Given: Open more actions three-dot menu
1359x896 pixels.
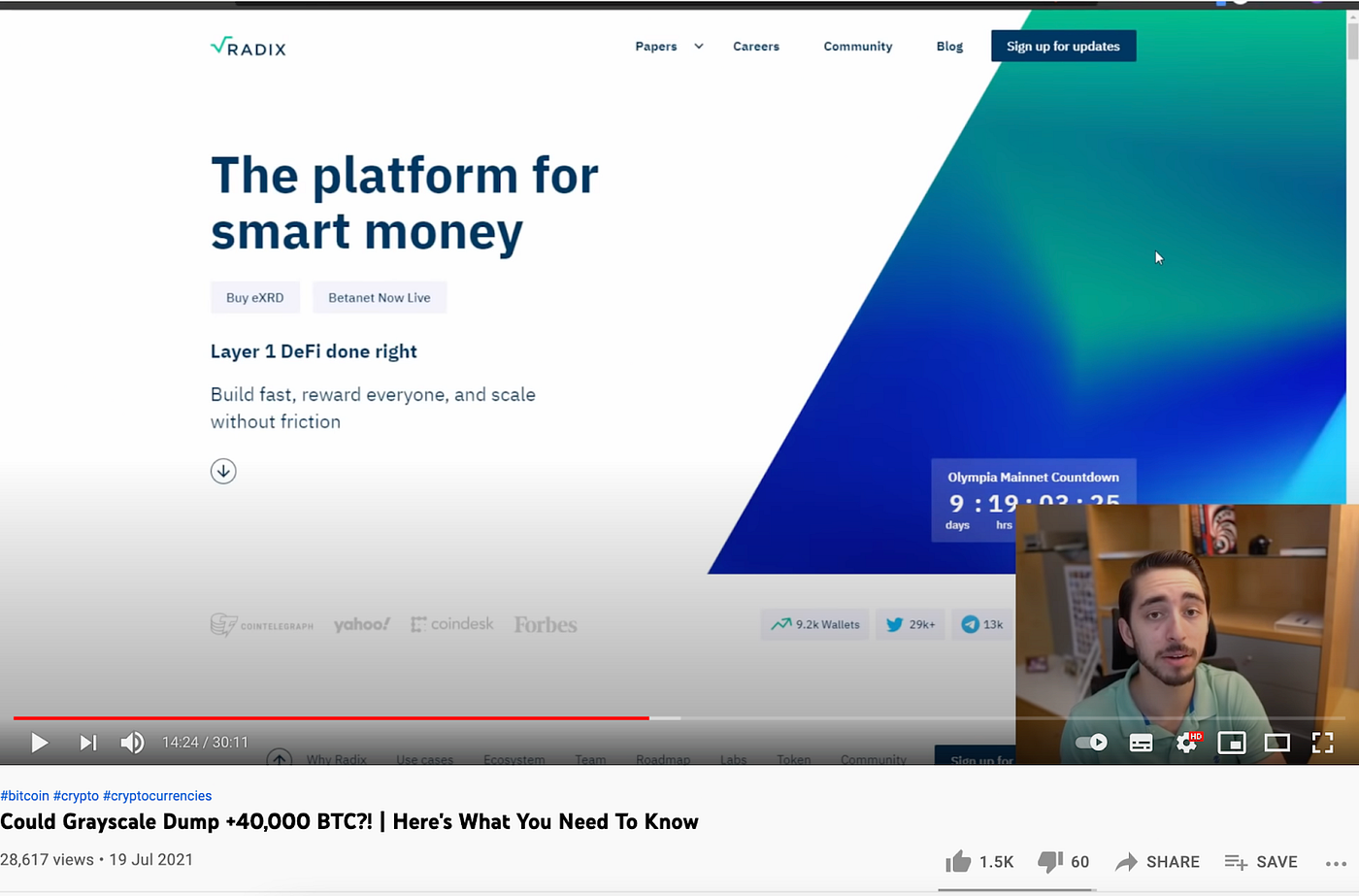Looking at the screenshot, I should 1336,863.
